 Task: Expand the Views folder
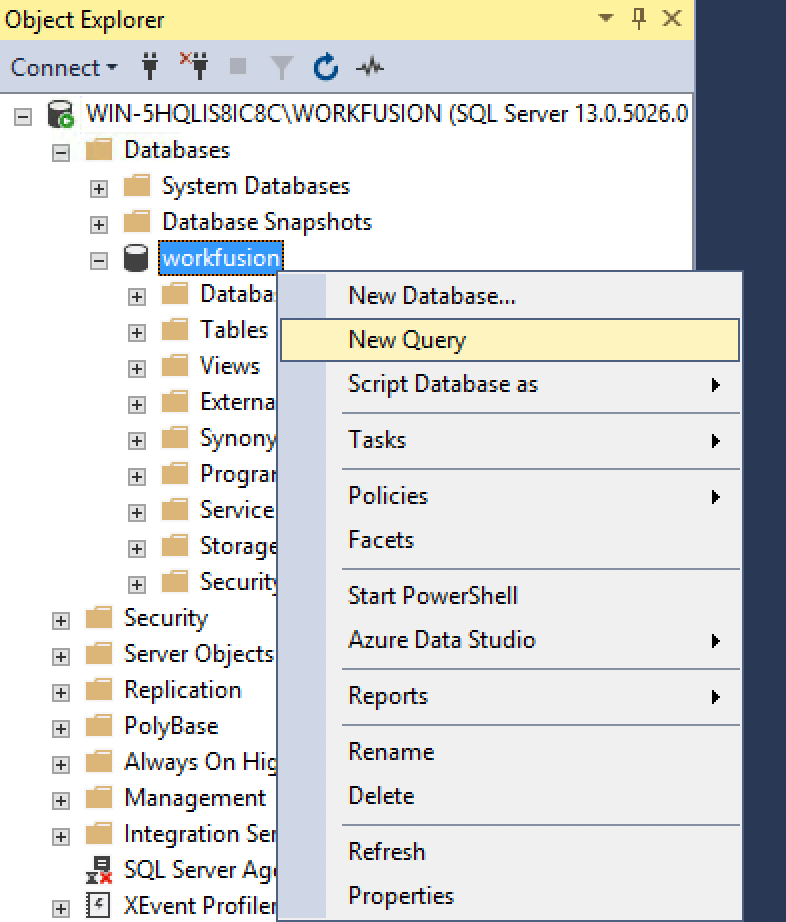(137, 368)
